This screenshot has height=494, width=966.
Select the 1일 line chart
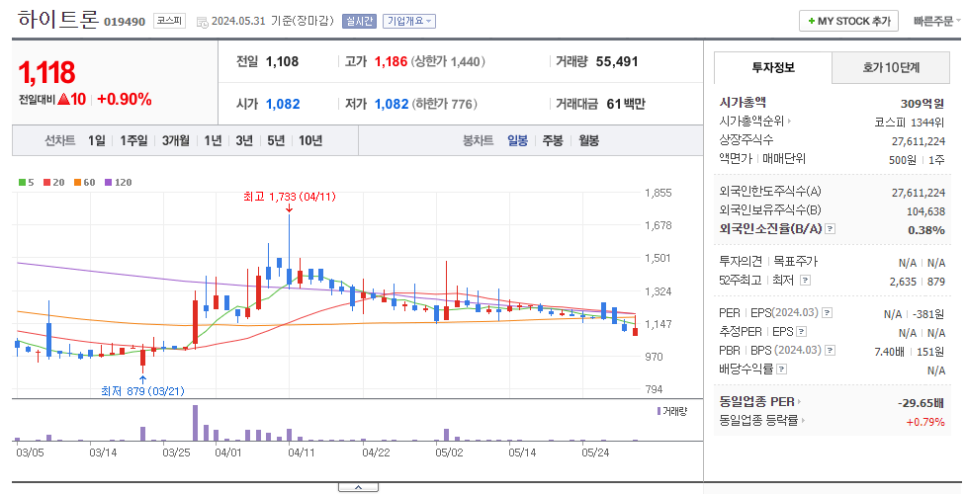point(97,141)
